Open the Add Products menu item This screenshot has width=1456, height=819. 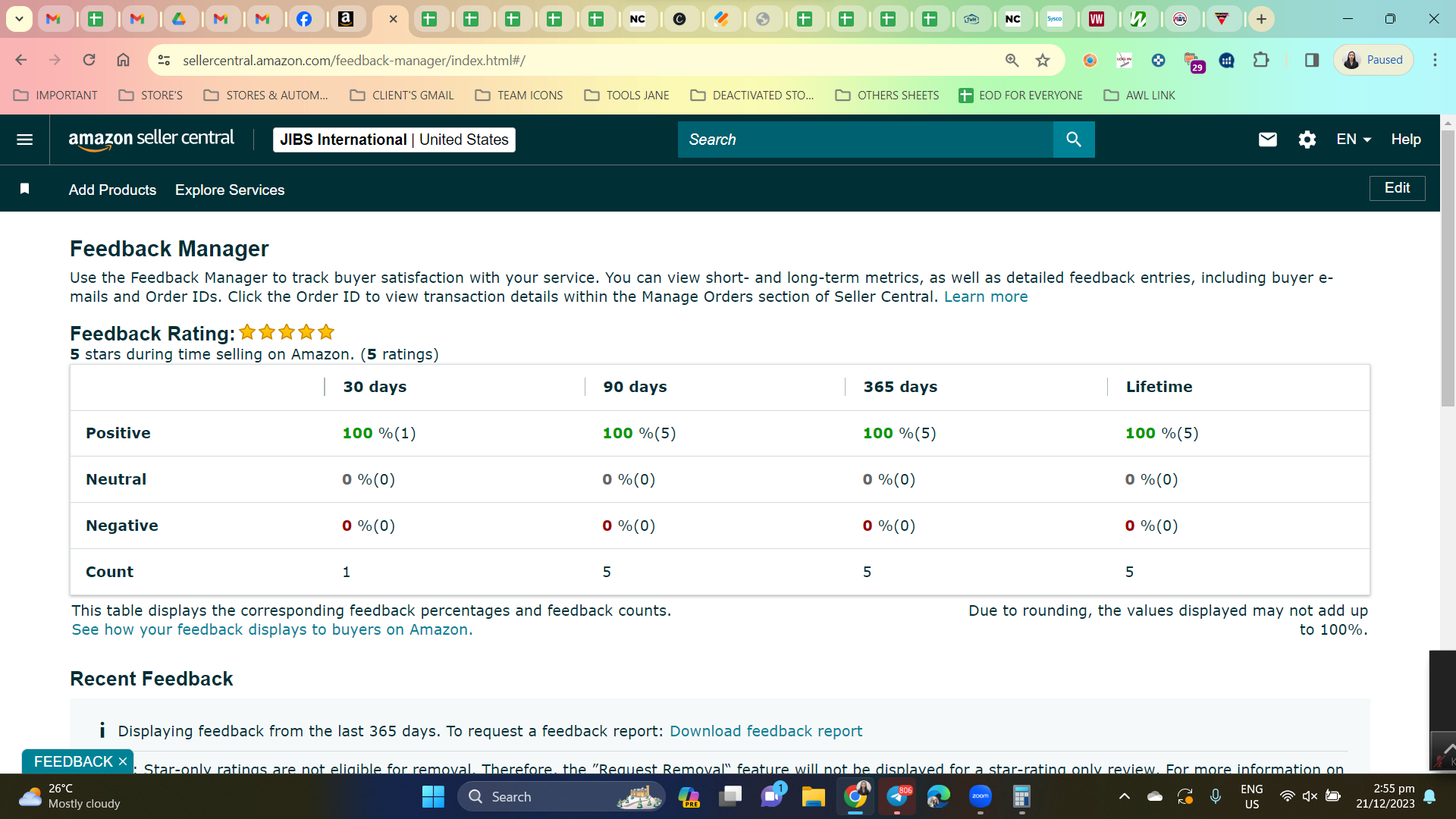pos(112,190)
